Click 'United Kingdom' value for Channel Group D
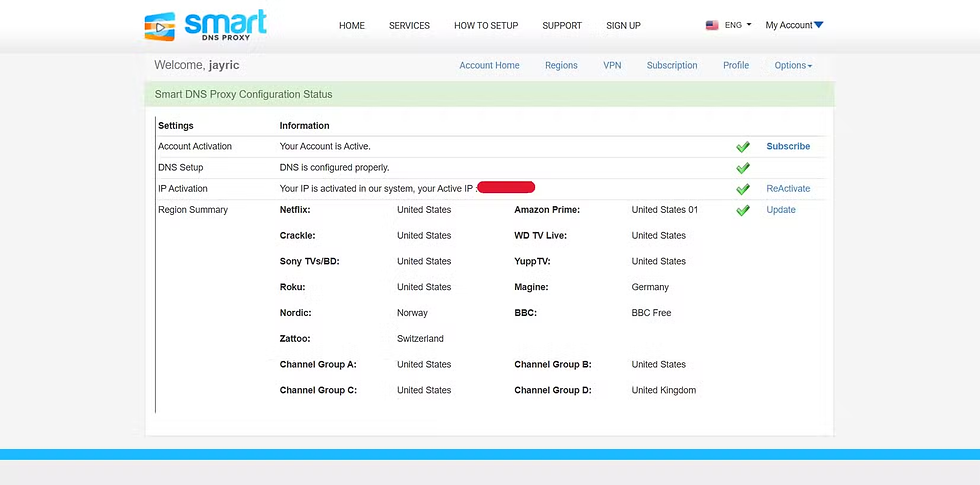This screenshot has height=485, width=980. click(664, 390)
